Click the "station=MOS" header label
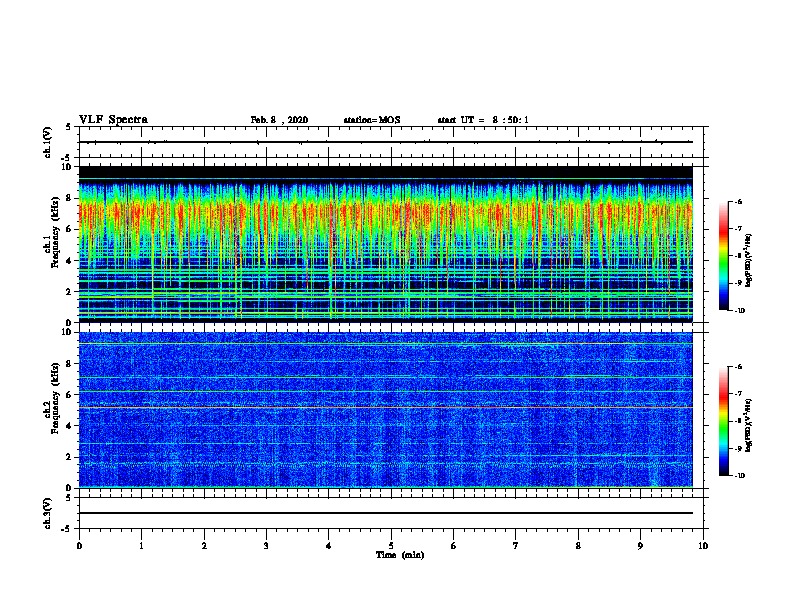The image size is (792, 612). coord(372,120)
